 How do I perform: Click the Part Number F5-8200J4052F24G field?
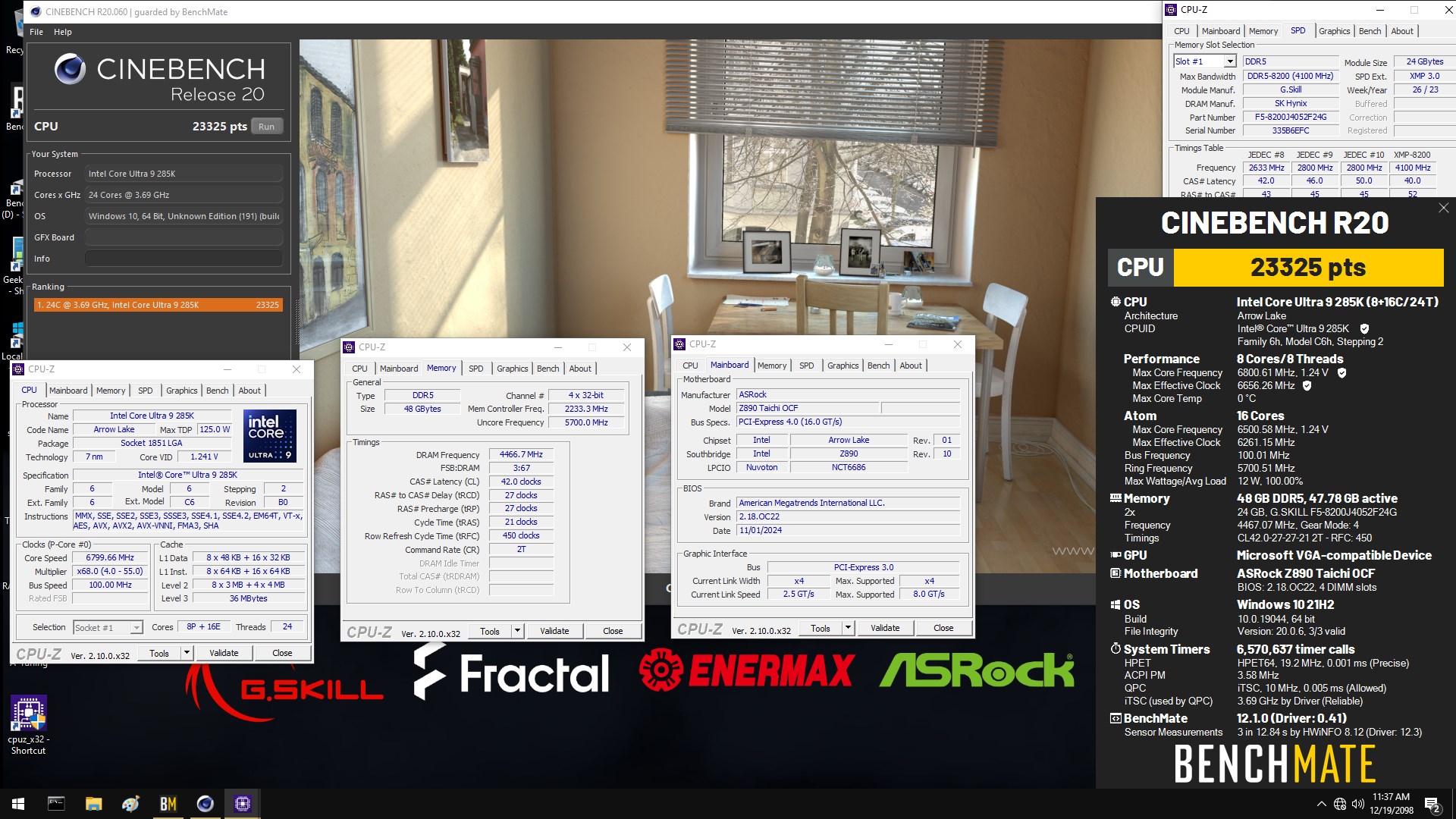[1291, 118]
